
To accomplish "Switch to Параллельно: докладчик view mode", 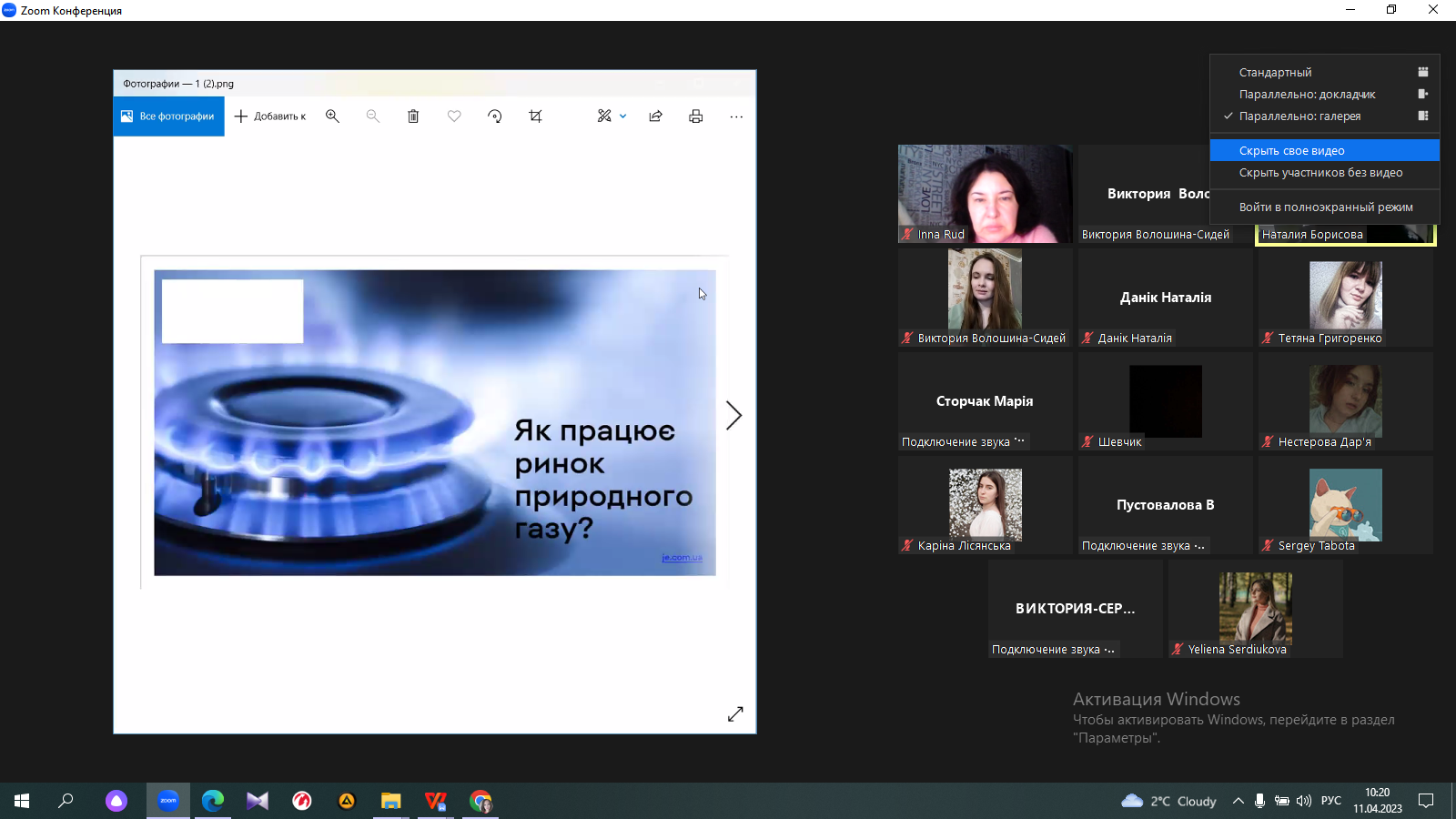I will coord(1307,95).
